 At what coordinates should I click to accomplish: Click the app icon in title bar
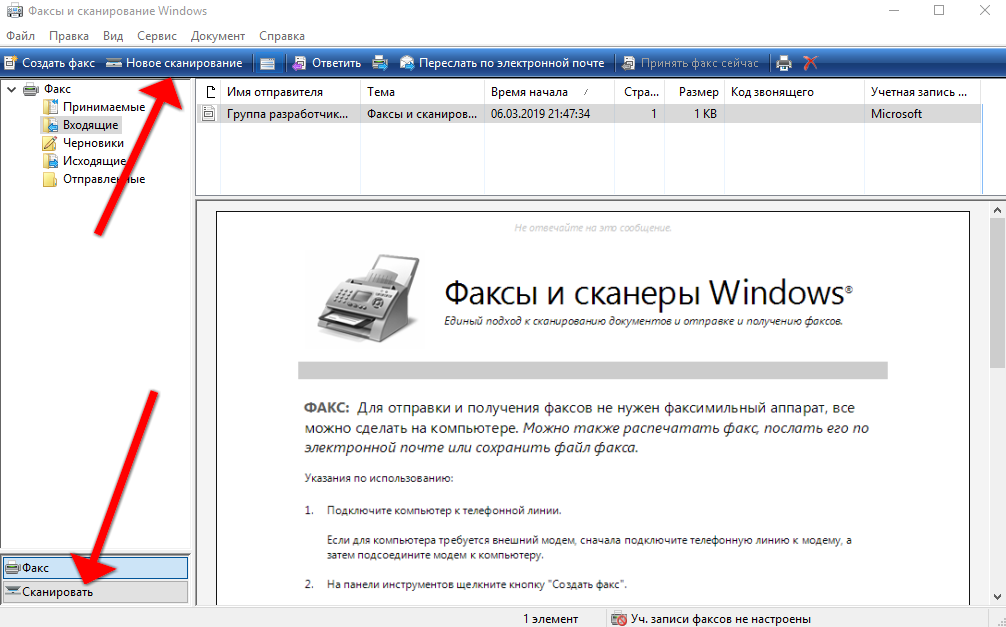pos(14,11)
